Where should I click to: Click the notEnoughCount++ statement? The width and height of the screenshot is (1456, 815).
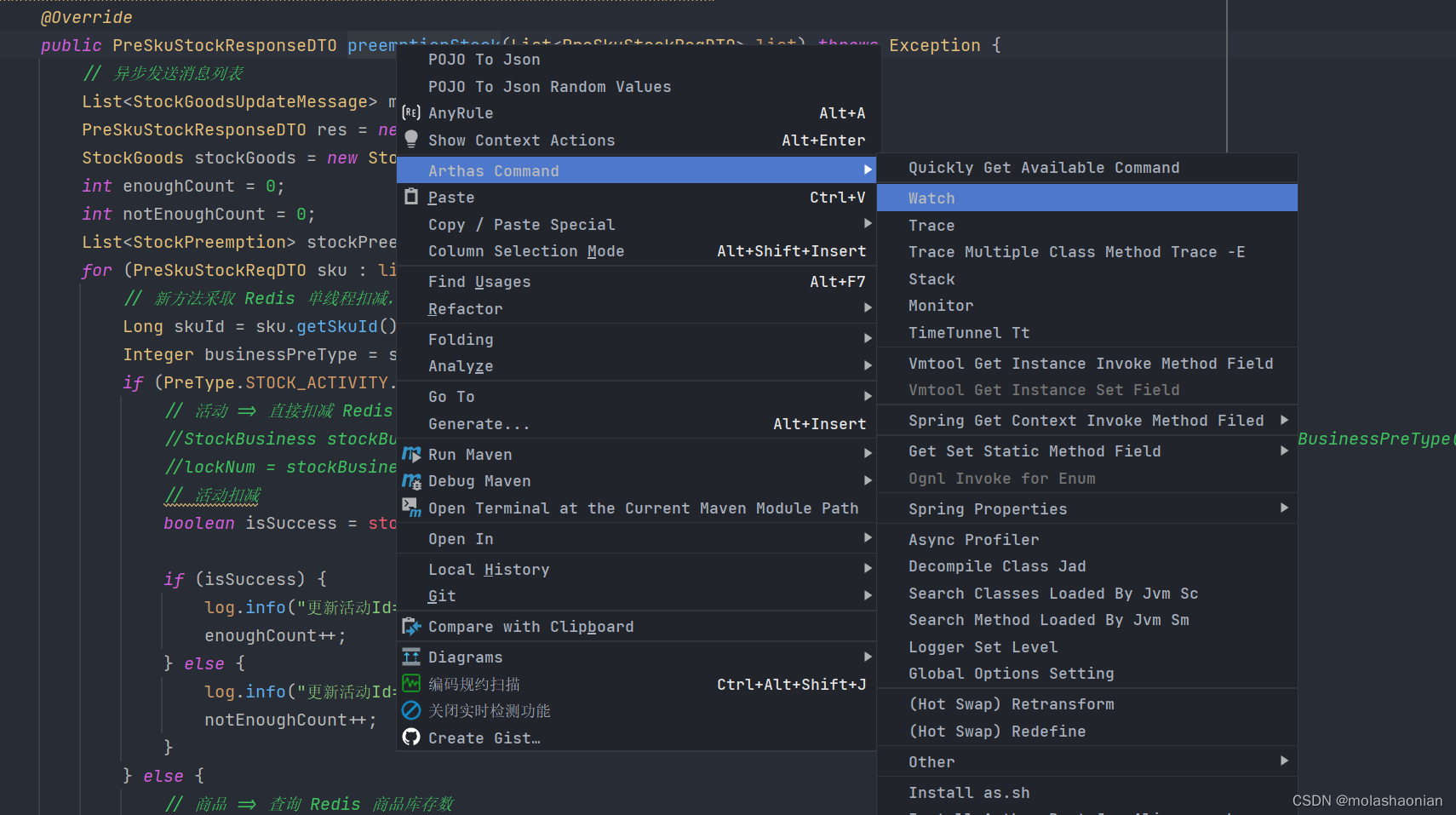pos(290,720)
